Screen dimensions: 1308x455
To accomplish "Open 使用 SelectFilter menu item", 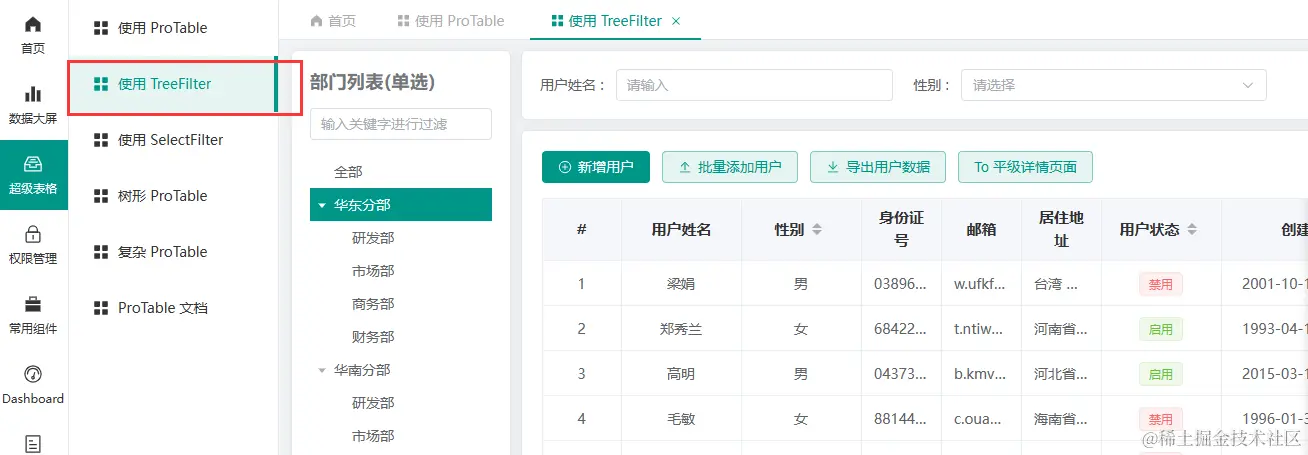I will pos(173,140).
